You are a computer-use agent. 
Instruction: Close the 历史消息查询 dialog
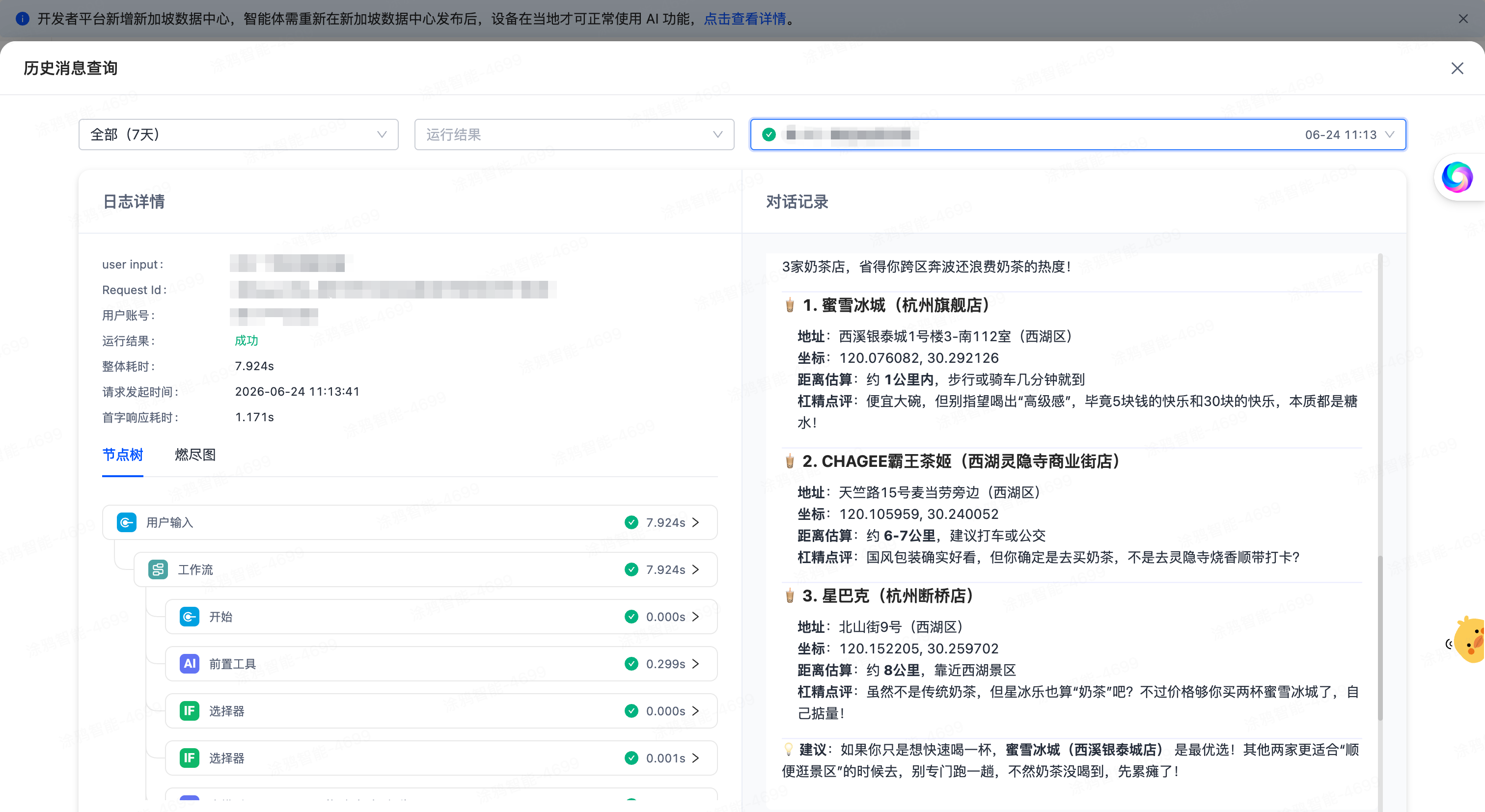[1457, 68]
